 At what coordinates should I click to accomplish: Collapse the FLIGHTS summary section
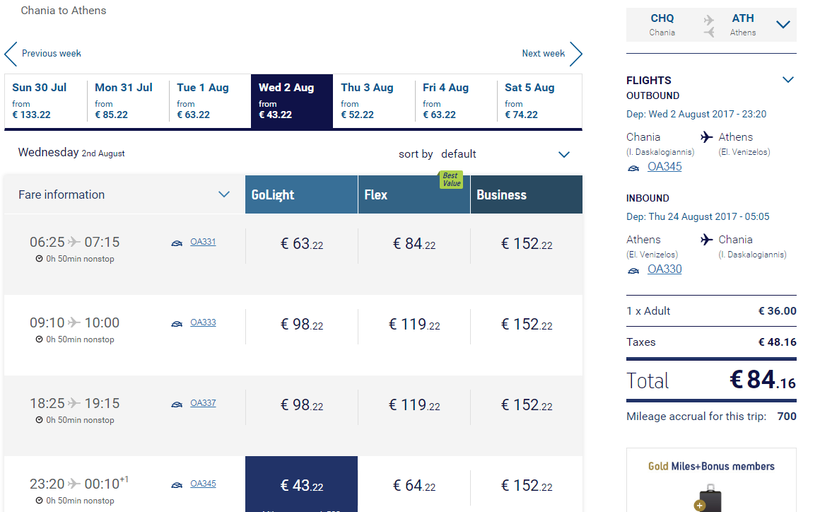(788, 80)
